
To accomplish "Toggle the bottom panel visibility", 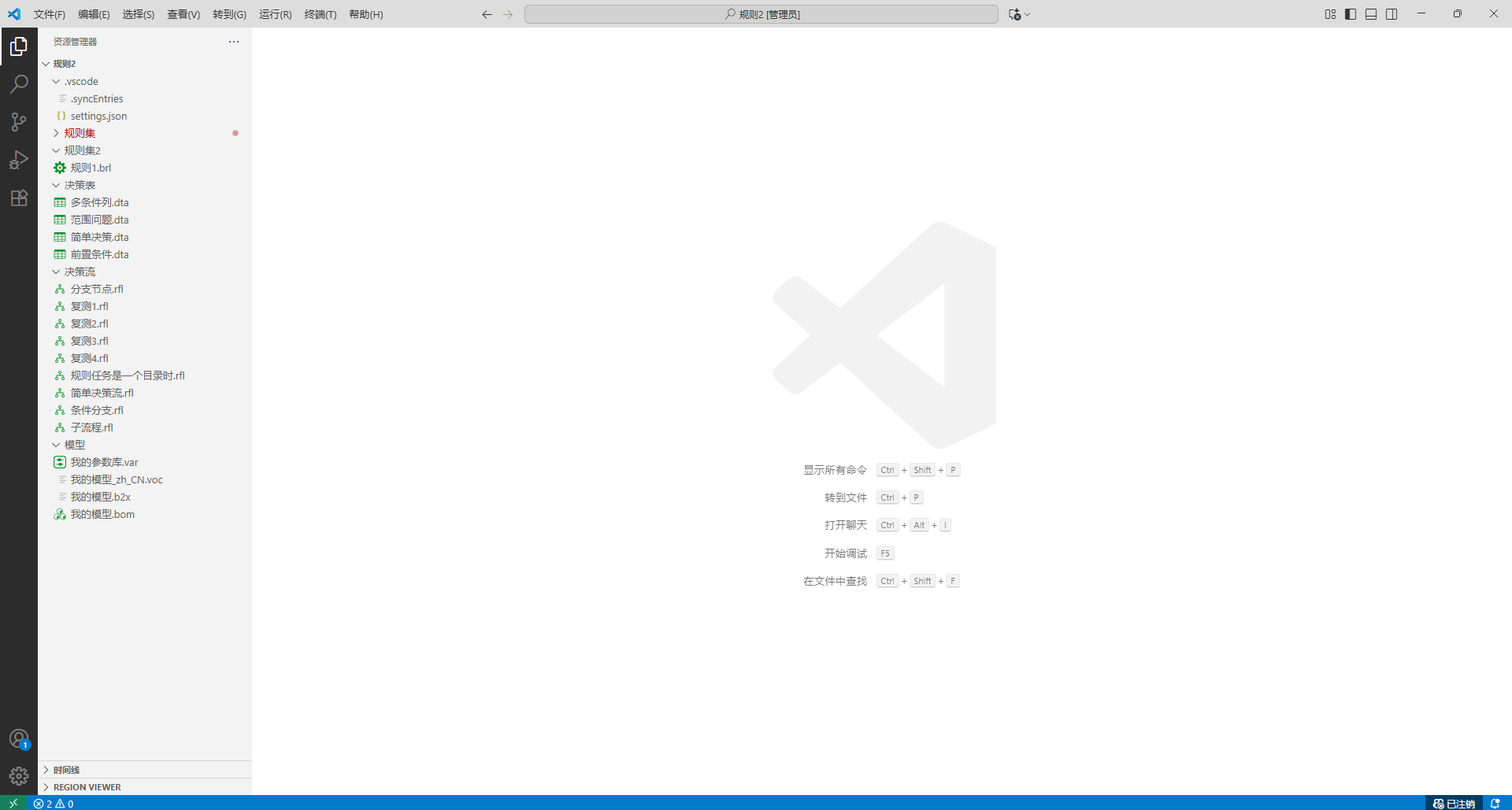I will point(1371,14).
